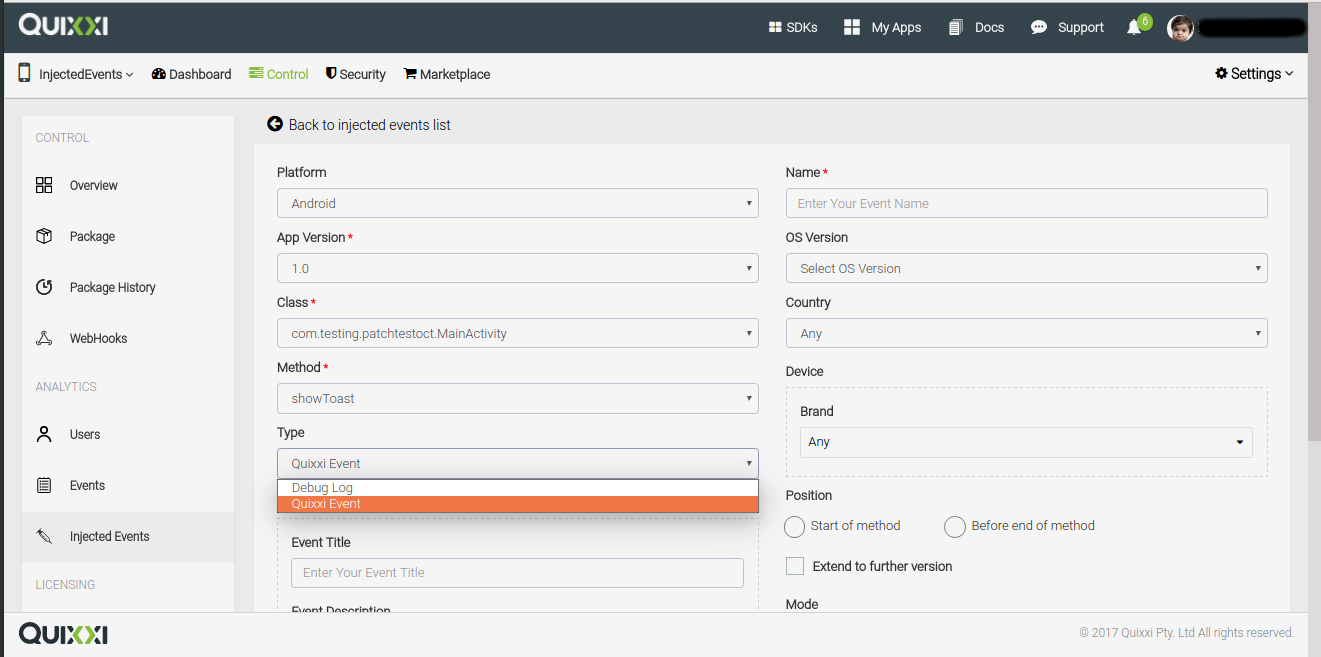Open the Select OS Version dropdown

pos(1026,268)
